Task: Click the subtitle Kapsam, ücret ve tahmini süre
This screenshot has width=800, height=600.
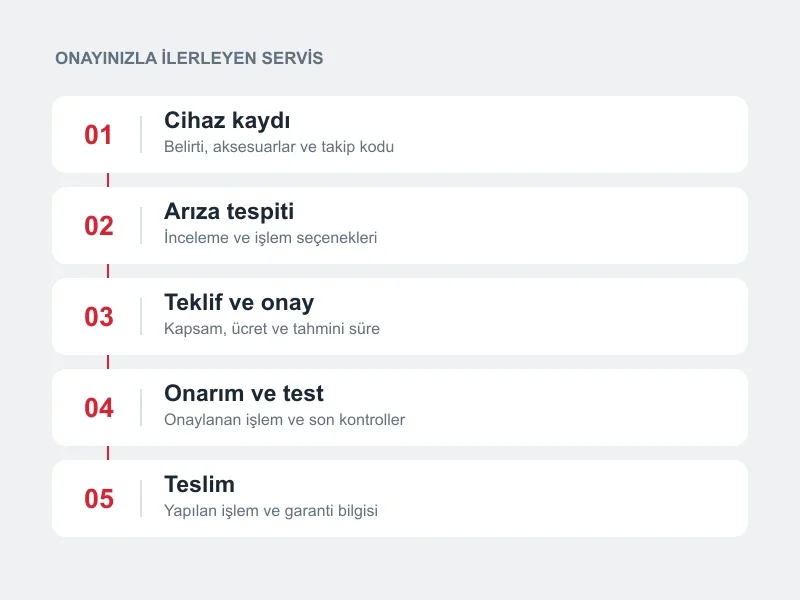Action: pyautogui.click(x=272, y=329)
